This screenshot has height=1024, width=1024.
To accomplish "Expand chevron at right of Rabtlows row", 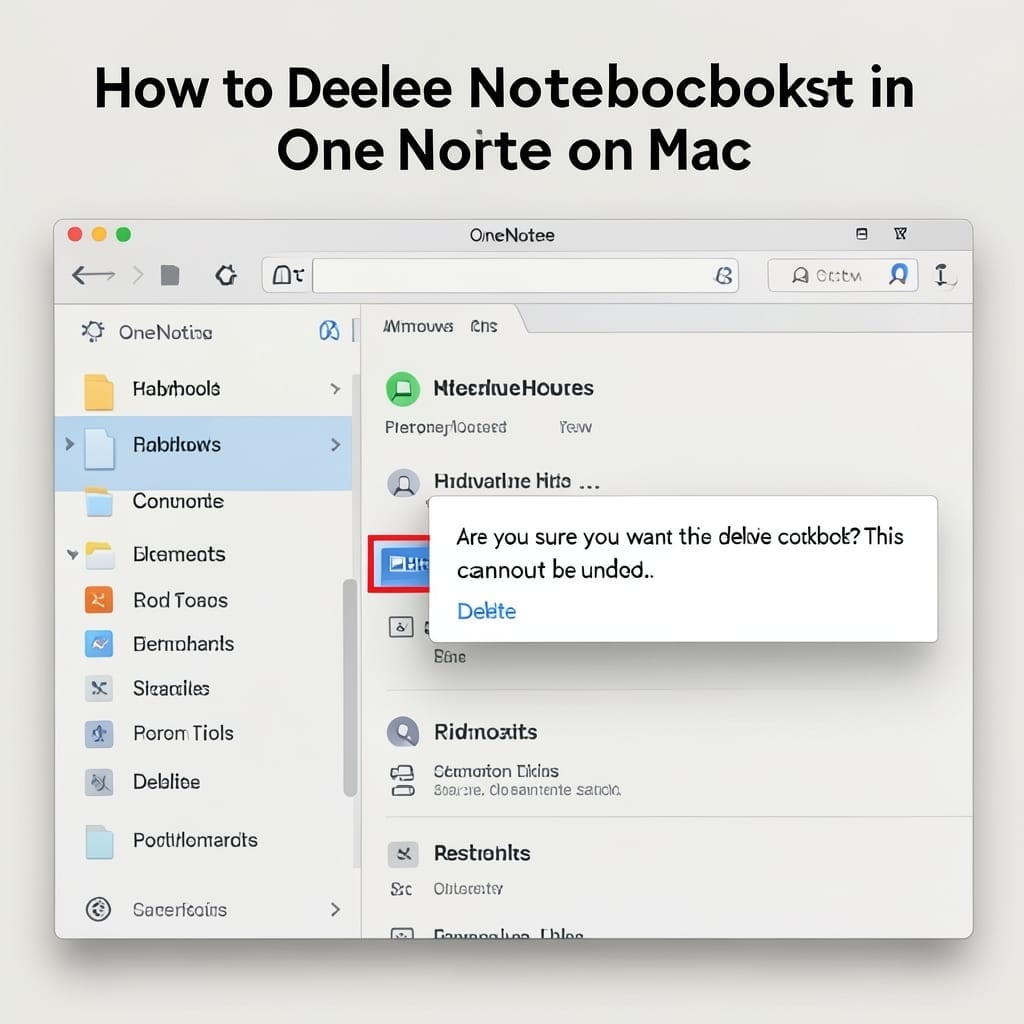I will [x=335, y=445].
